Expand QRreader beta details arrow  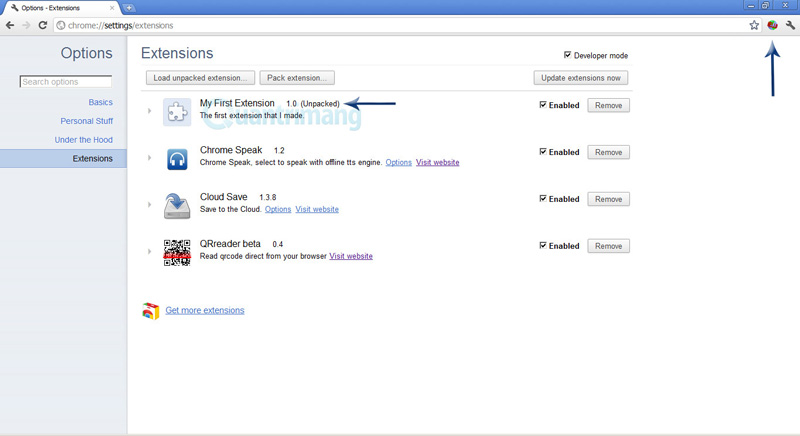coord(149,251)
